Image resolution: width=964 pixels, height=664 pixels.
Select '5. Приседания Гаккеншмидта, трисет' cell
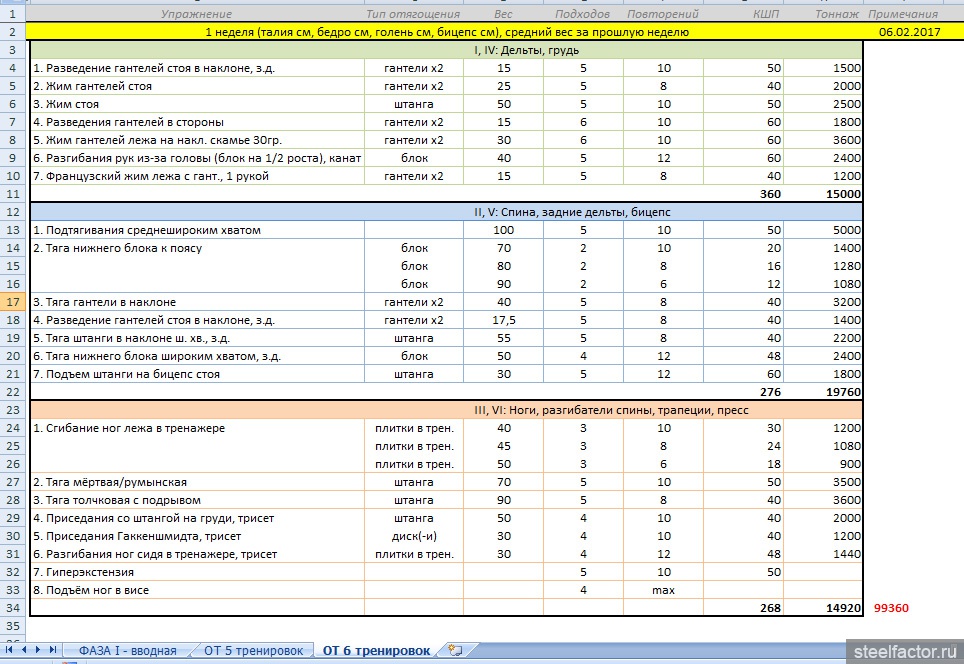(197, 536)
